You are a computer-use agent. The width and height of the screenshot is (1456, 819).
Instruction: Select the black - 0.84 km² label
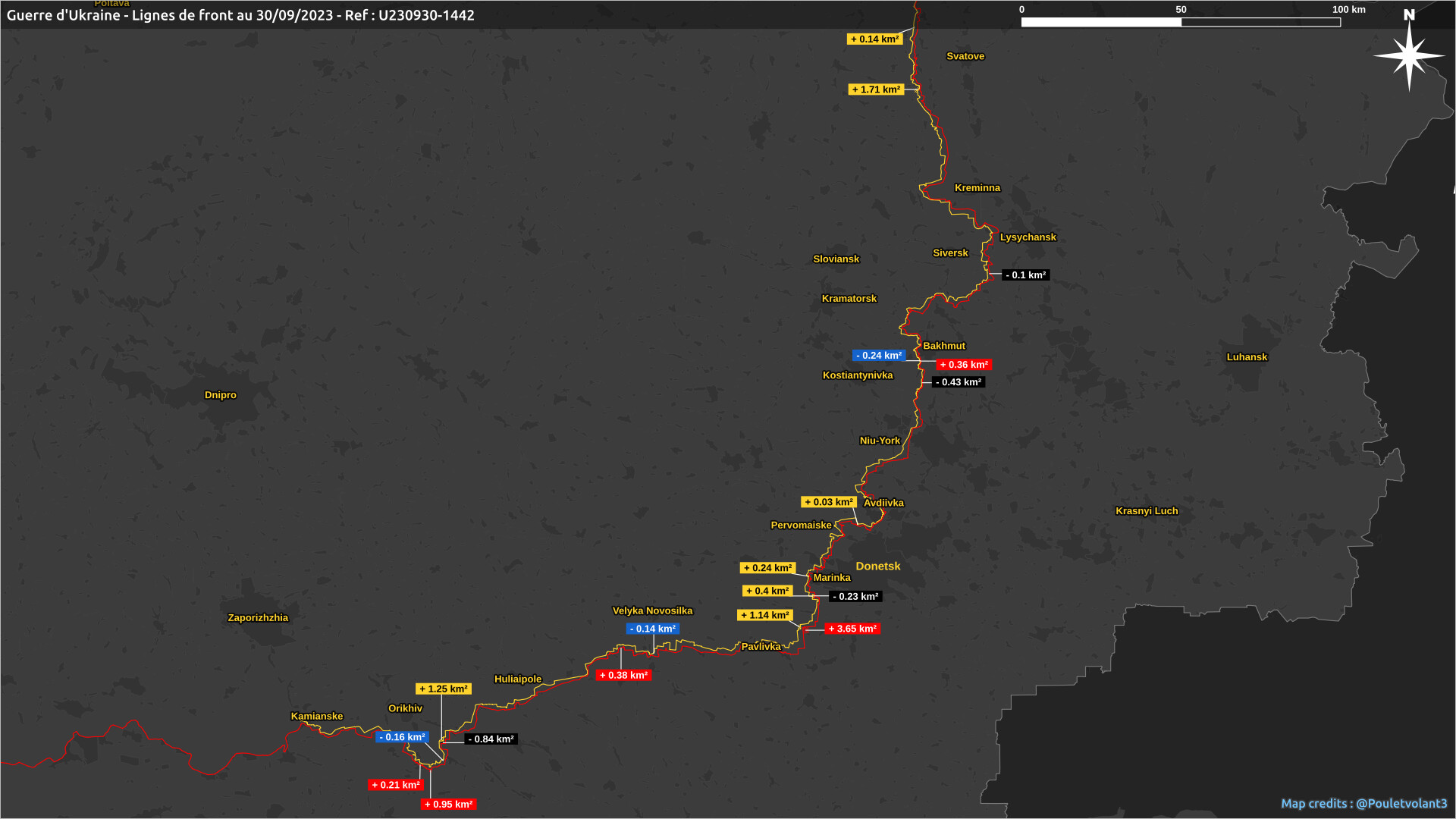click(491, 739)
